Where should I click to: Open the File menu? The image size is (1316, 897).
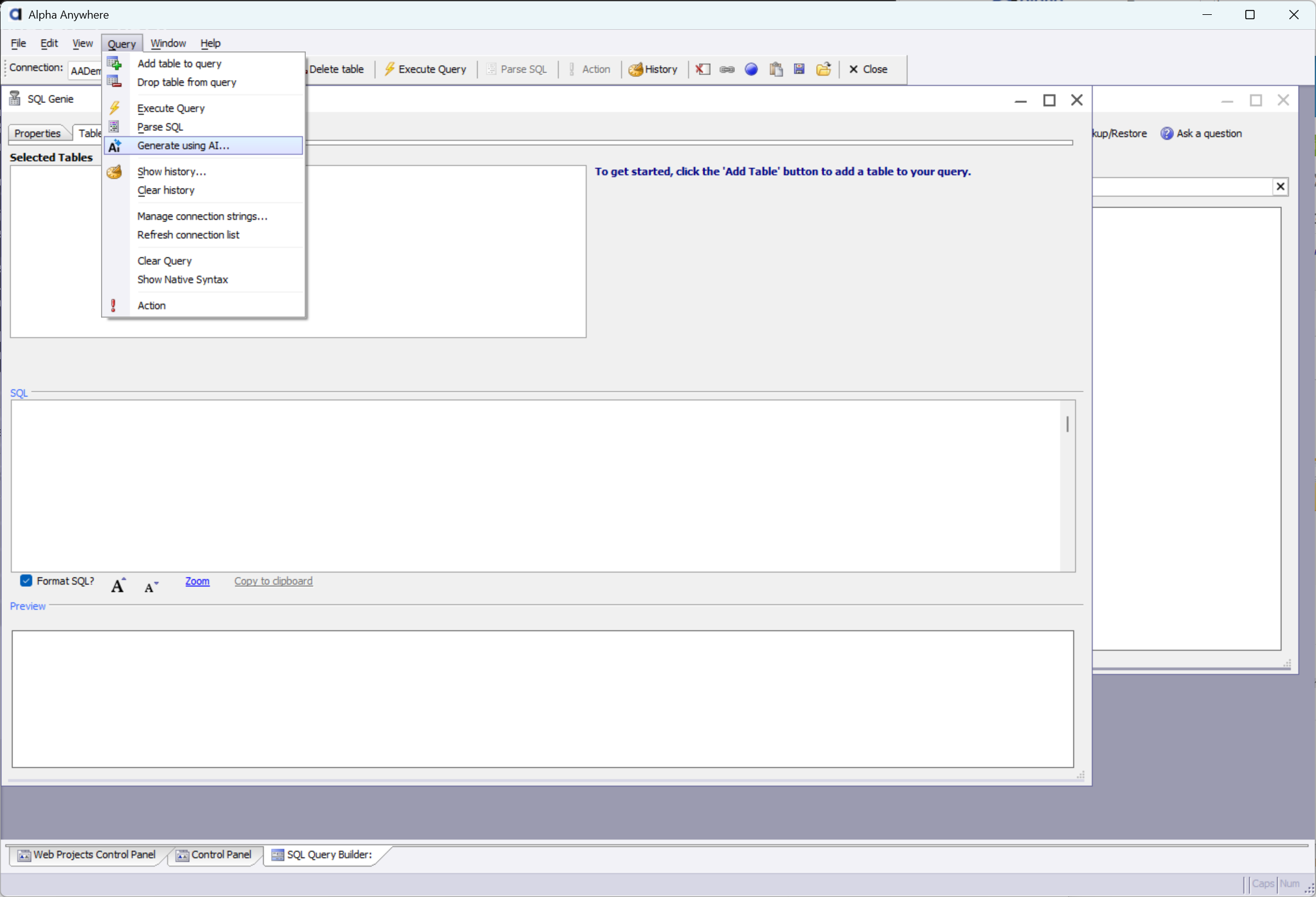[x=18, y=43]
